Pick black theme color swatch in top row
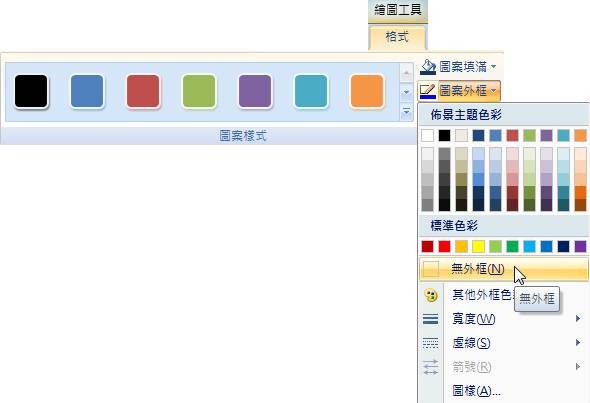 (x=444, y=135)
